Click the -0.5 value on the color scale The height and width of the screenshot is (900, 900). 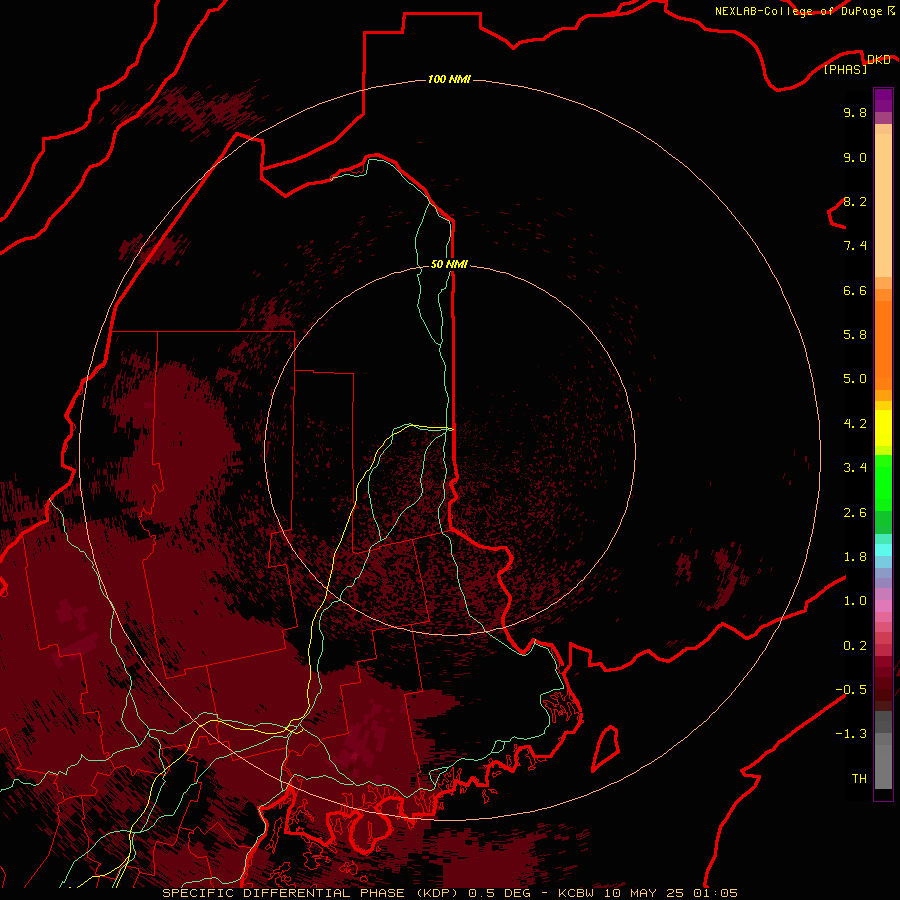851,690
